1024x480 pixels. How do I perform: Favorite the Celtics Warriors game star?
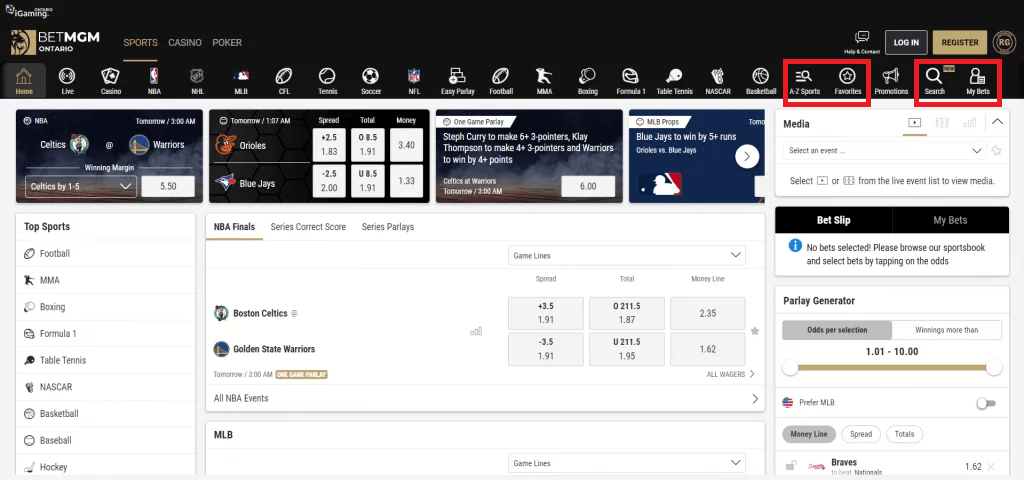tap(755, 331)
